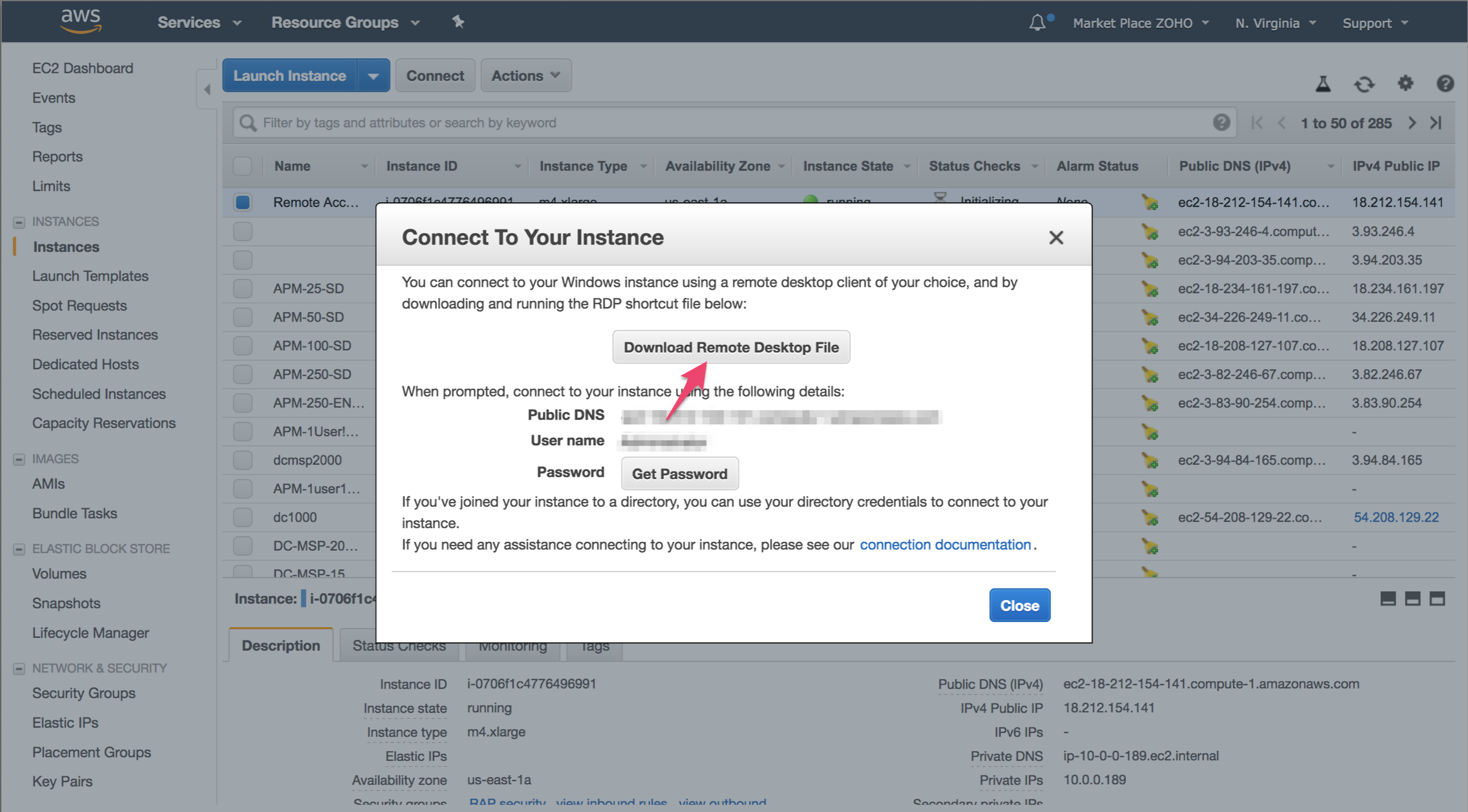Open the settings gear icon

coord(1405,83)
